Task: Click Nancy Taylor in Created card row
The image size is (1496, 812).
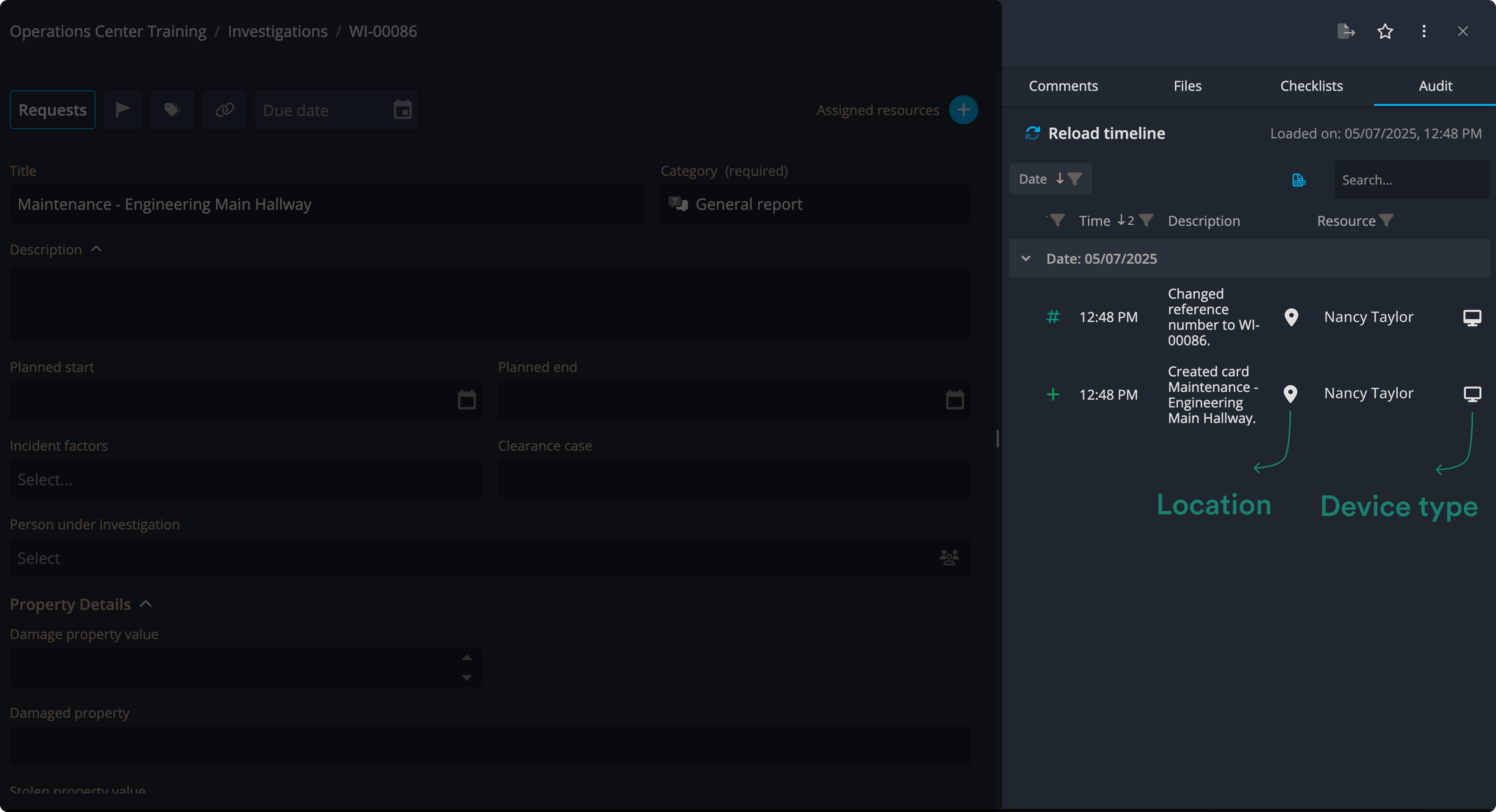Action: coord(1368,393)
